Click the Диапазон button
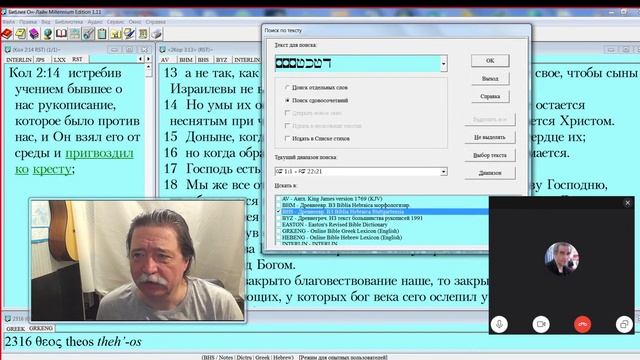The width and height of the screenshot is (640, 360). tap(490, 173)
